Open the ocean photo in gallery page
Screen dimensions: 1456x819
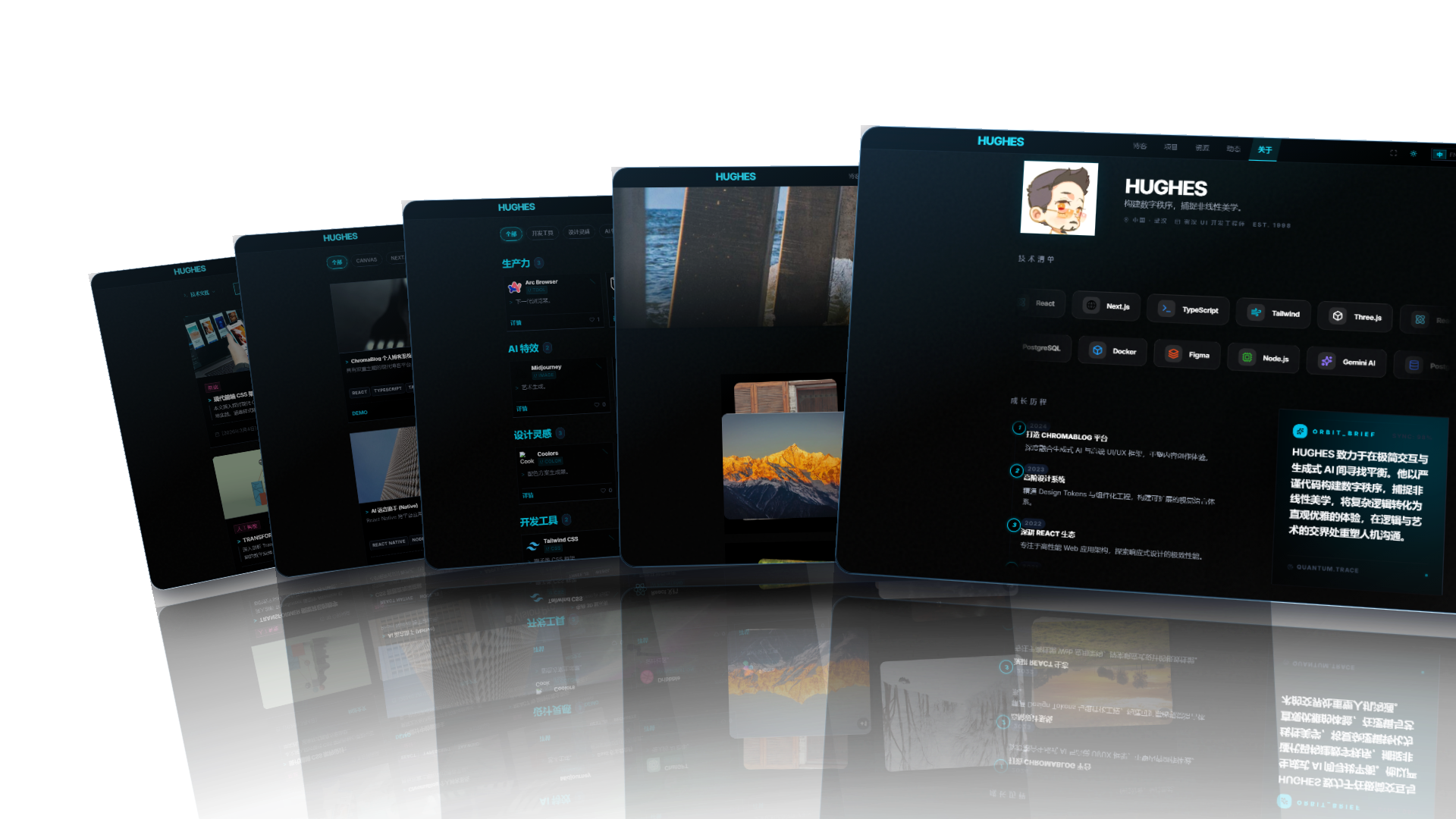[x=735, y=257]
